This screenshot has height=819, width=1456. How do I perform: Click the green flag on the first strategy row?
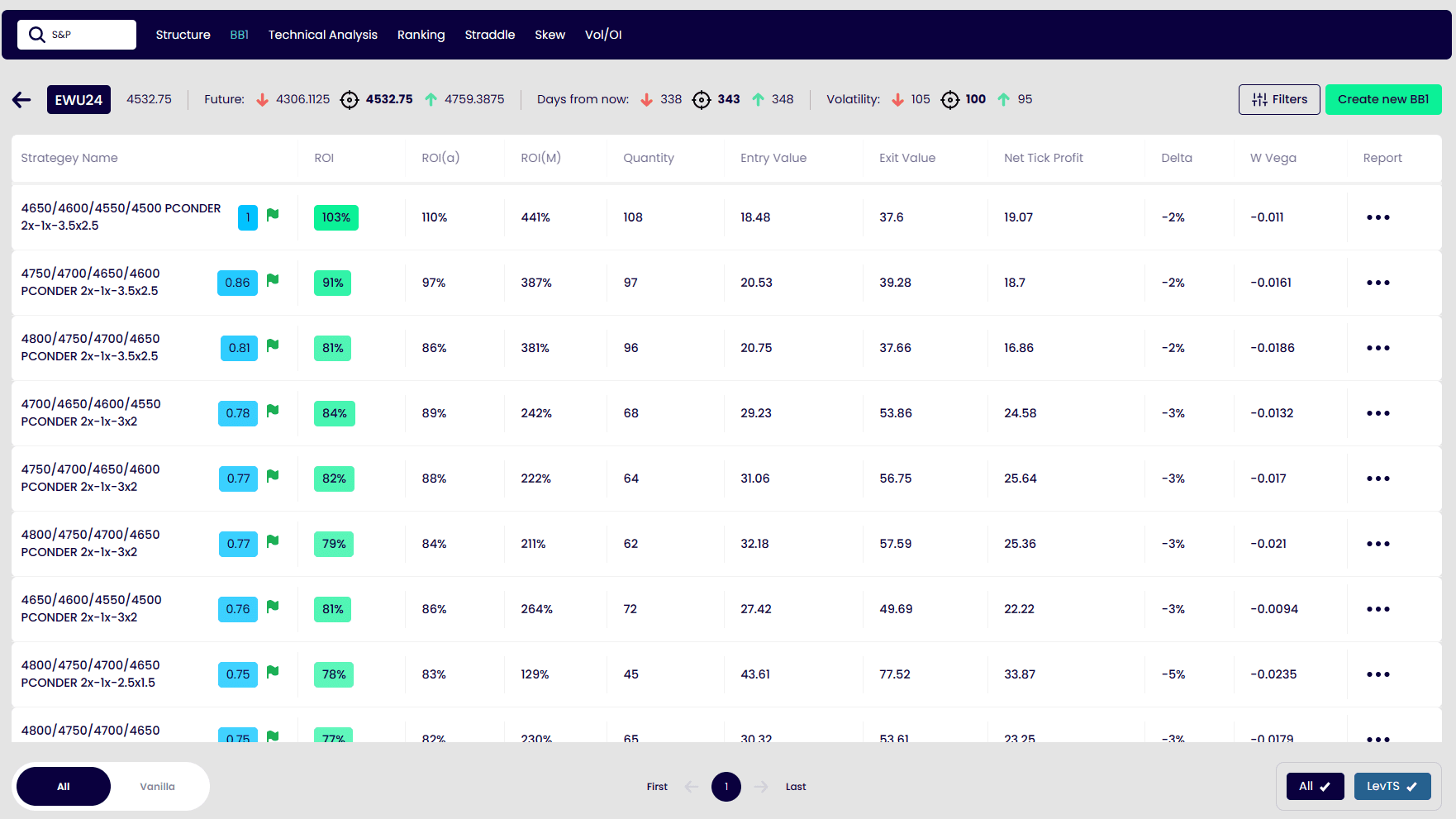click(273, 215)
